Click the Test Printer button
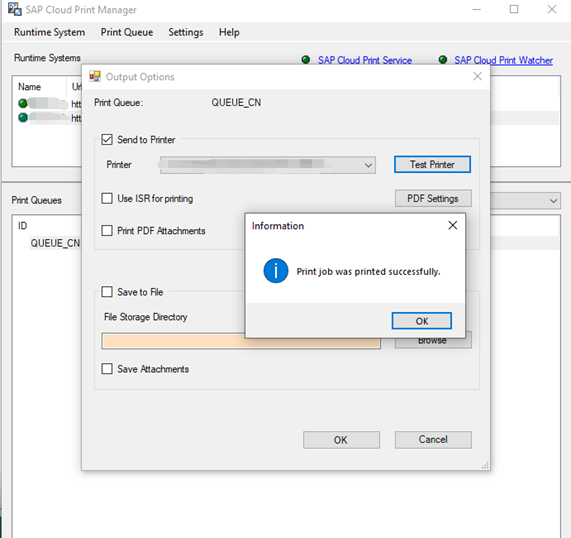This screenshot has height=538, width=571. [432, 165]
